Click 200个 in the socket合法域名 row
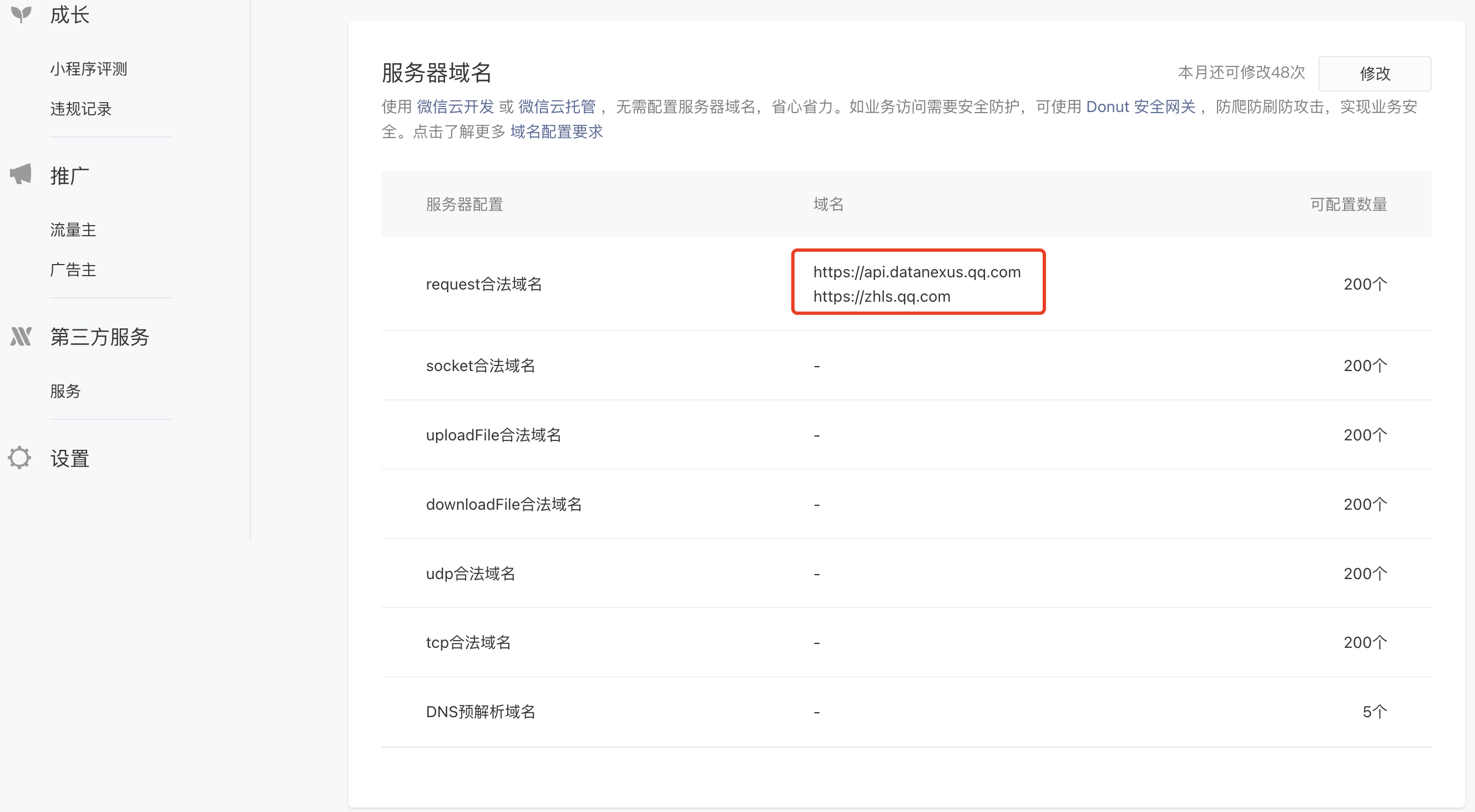Image resolution: width=1475 pixels, height=812 pixels. (x=1365, y=366)
